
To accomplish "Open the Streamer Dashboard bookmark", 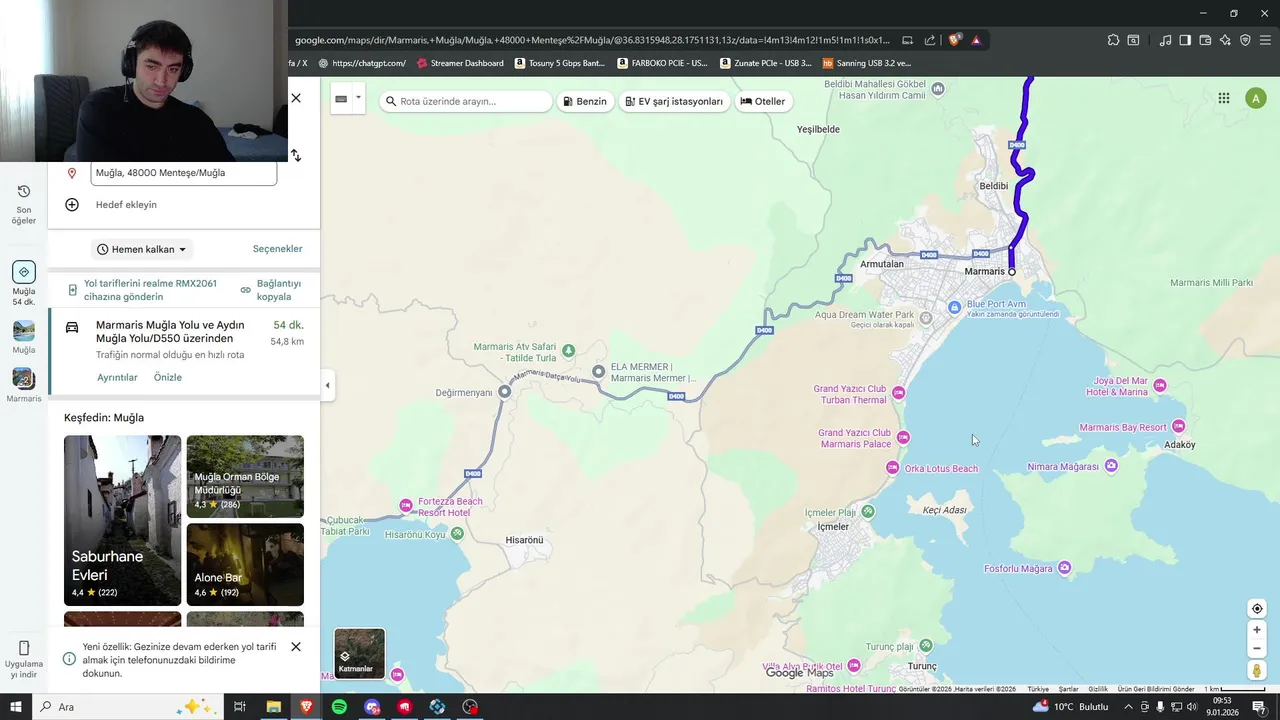I will pyautogui.click(x=460, y=63).
